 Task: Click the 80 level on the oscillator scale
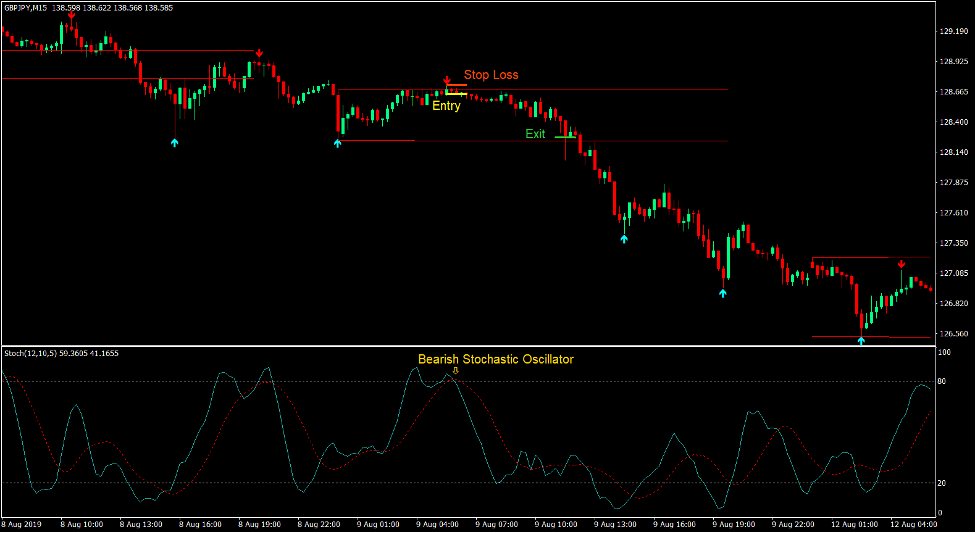click(943, 382)
